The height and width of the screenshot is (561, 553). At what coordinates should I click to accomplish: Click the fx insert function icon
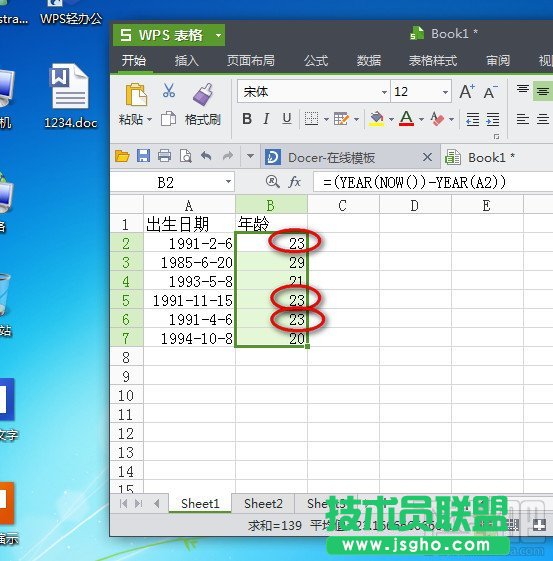[x=294, y=182]
